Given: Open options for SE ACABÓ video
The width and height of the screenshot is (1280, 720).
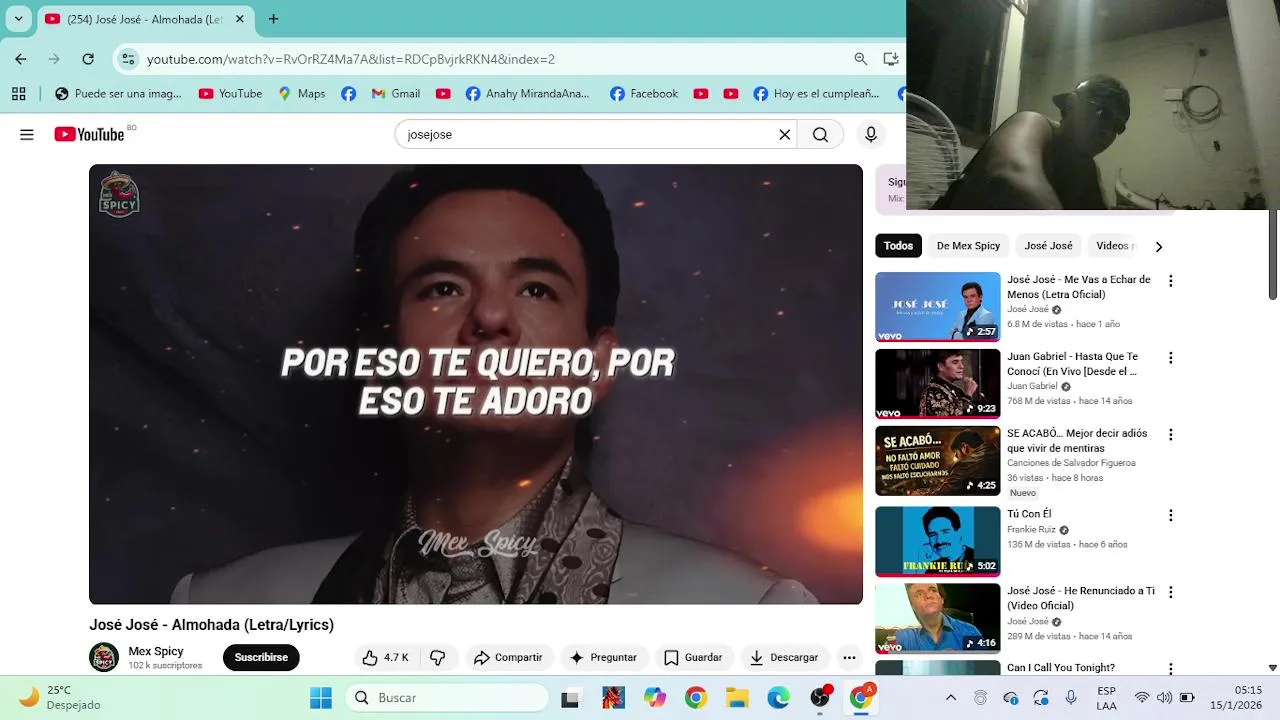Looking at the screenshot, I should (x=1170, y=435).
